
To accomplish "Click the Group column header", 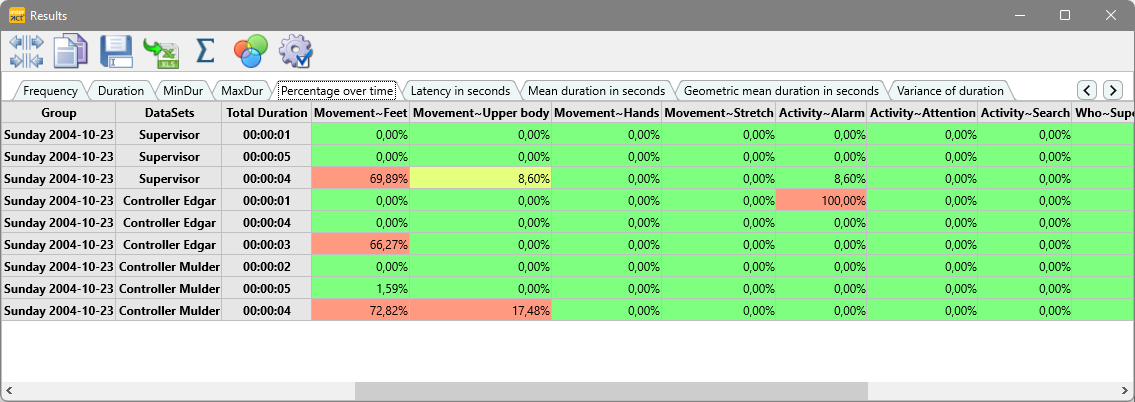I will coord(59,113).
